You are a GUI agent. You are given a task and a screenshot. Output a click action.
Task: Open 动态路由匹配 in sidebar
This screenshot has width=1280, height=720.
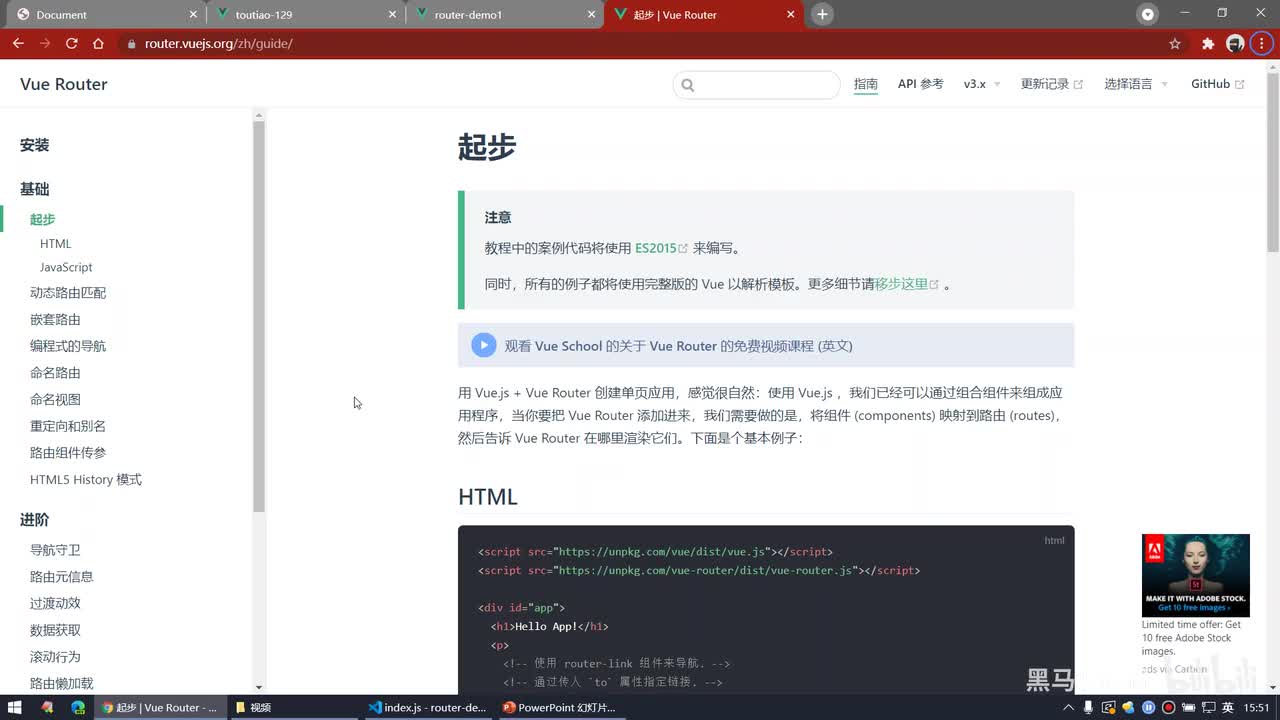[x=68, y=293]
